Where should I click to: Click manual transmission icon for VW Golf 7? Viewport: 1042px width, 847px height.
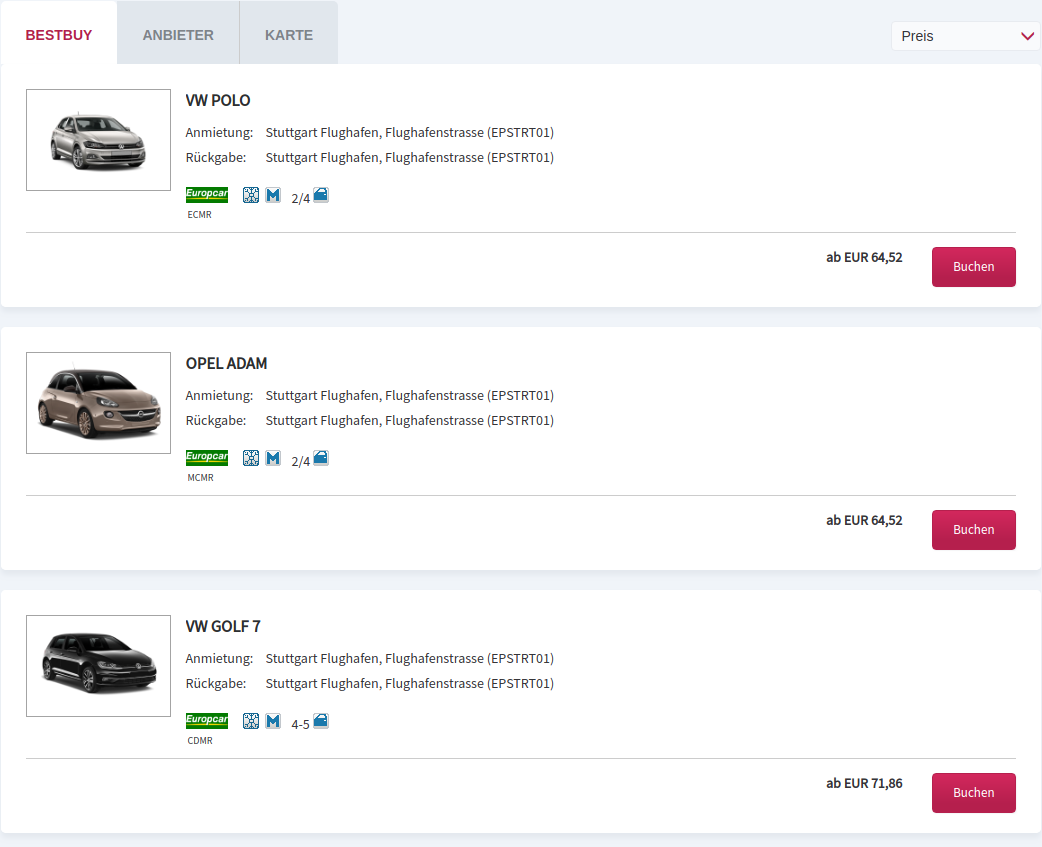273,721
